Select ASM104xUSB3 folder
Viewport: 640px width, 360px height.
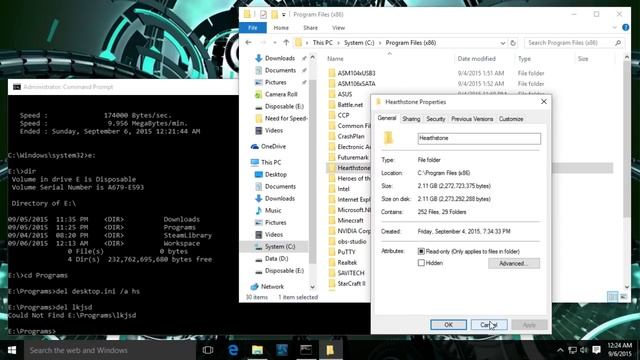(356, 73)
